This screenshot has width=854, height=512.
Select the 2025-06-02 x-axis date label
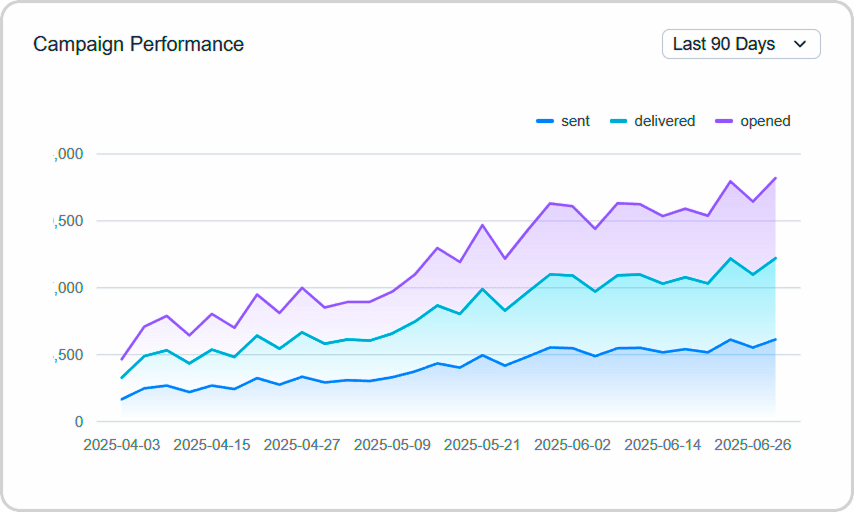[x=572, y=445]
